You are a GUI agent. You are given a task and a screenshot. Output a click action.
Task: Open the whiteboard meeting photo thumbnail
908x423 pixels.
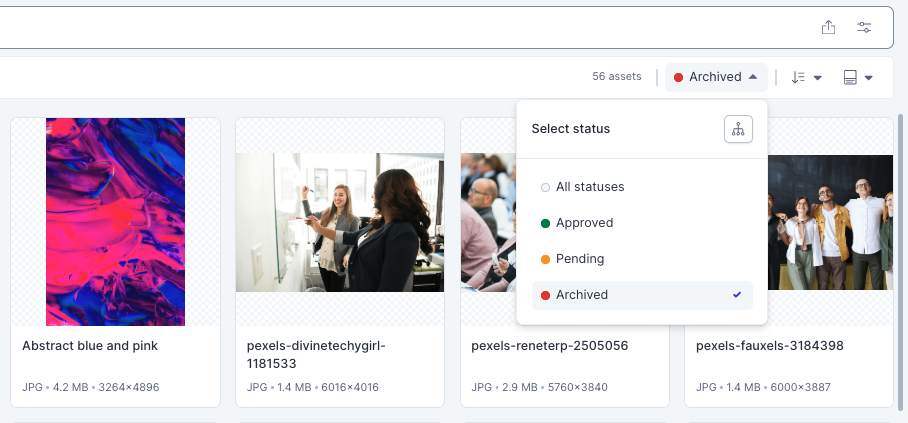[340, 222]
